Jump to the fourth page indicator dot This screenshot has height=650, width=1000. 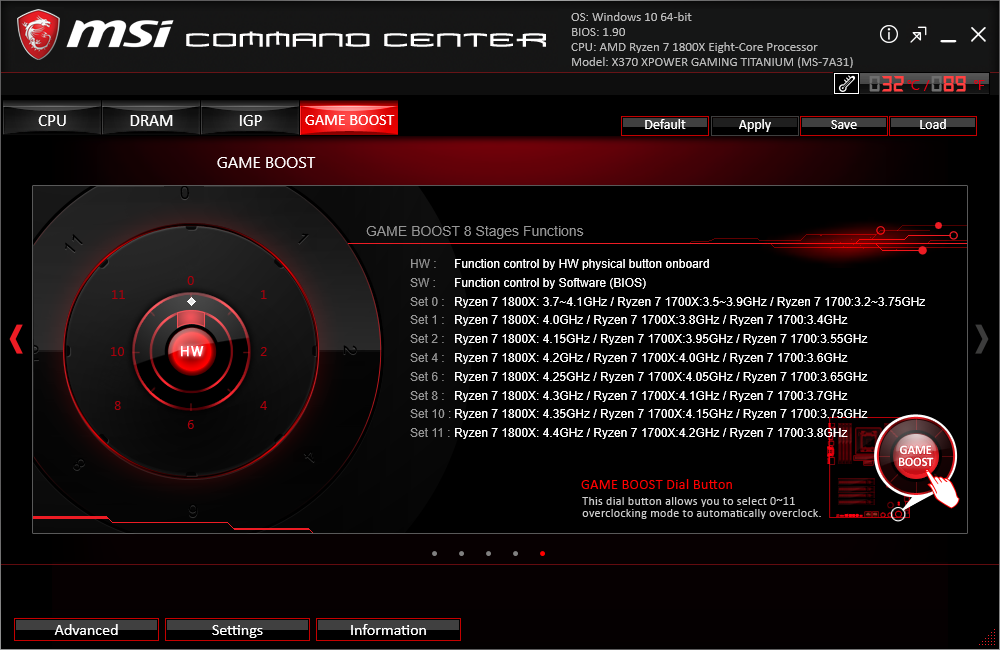pos(515,554)
